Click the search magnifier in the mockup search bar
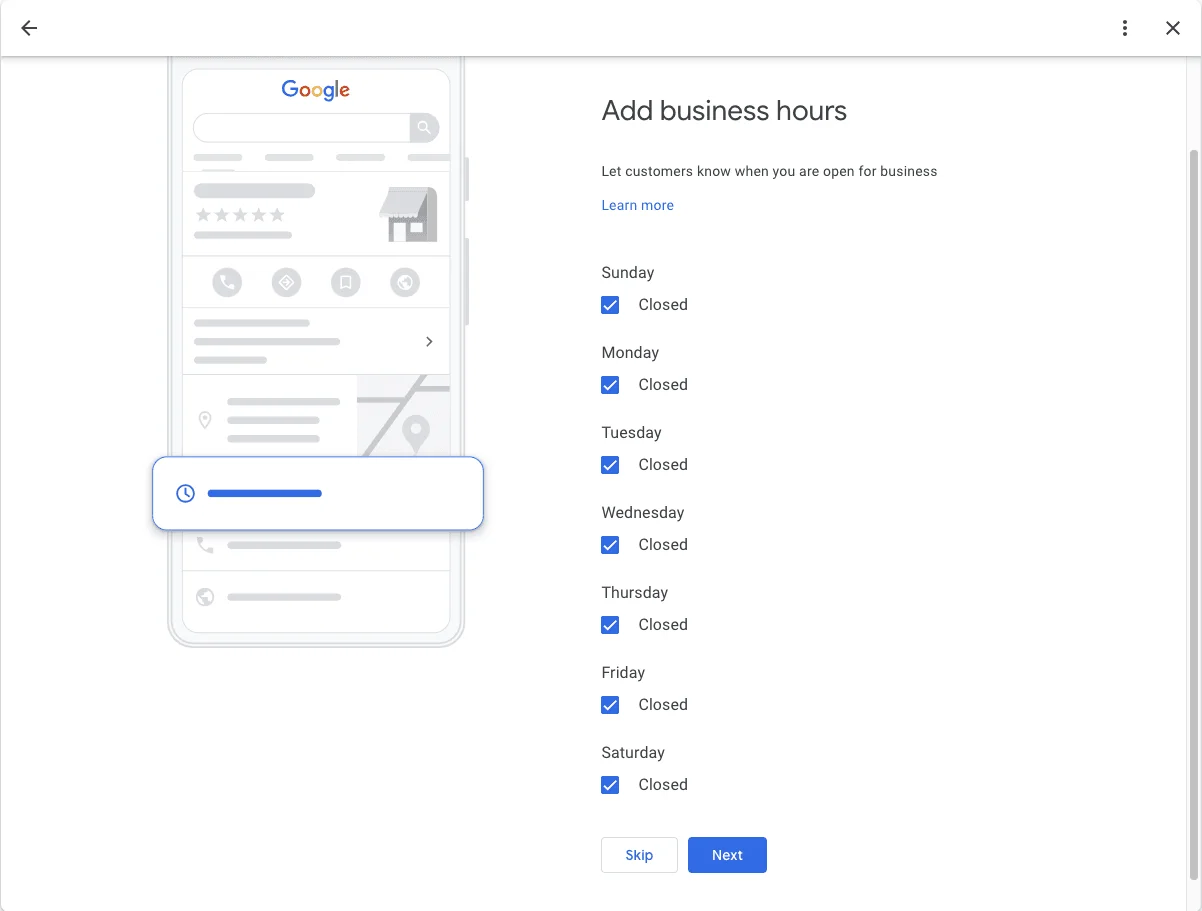 (x=424, y=127)
